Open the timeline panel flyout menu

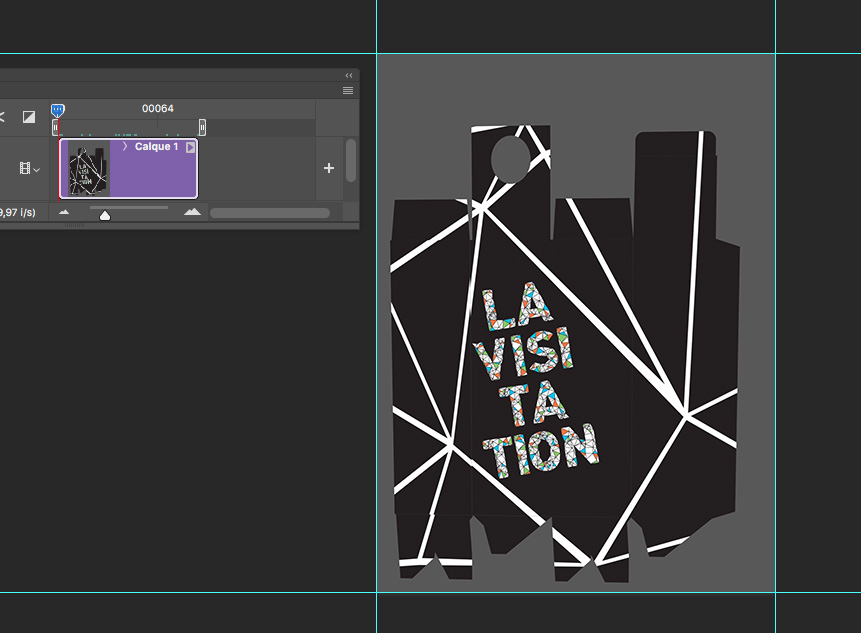coord(348,90)
